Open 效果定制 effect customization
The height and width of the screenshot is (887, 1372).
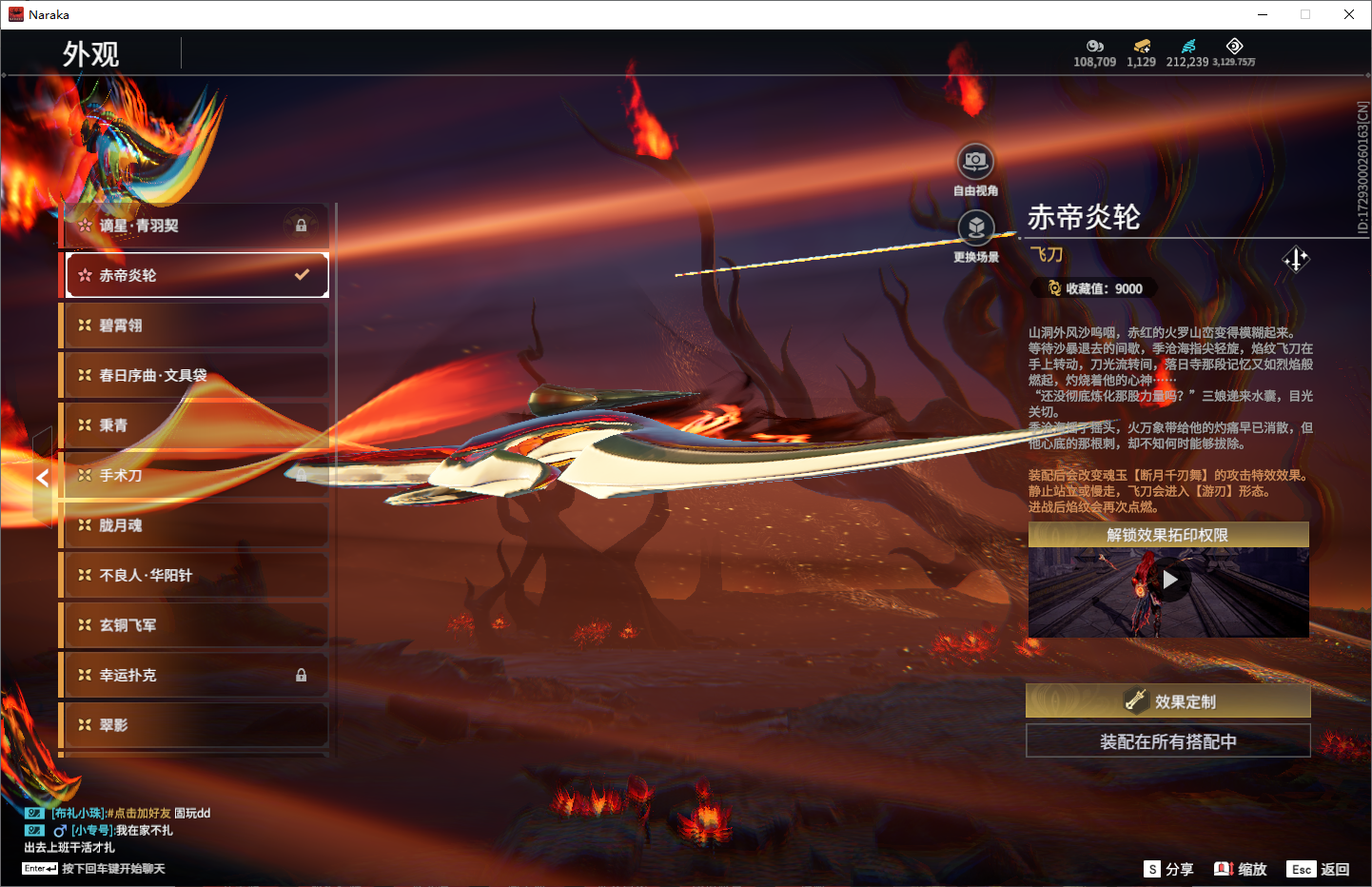click(x=1168, y=701)
